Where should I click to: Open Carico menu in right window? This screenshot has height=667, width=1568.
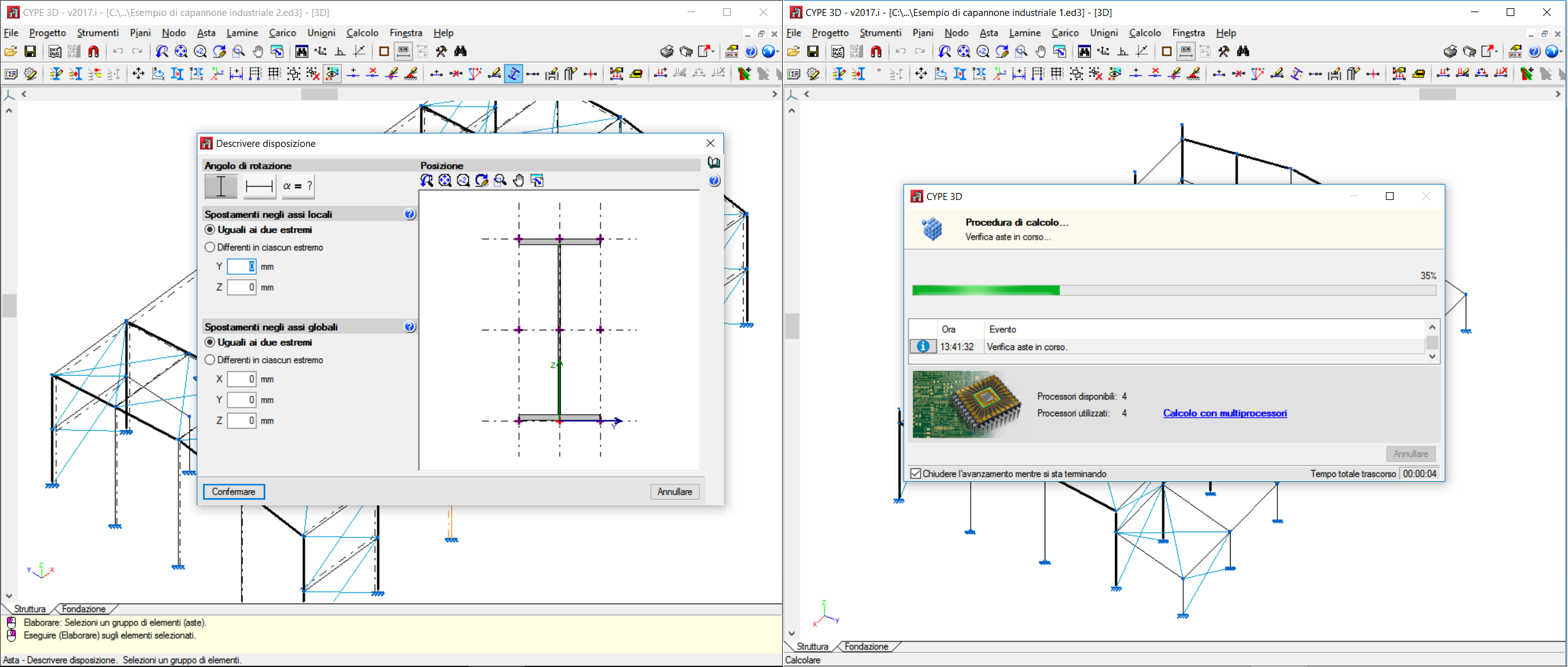click(x=1065, y=33)
